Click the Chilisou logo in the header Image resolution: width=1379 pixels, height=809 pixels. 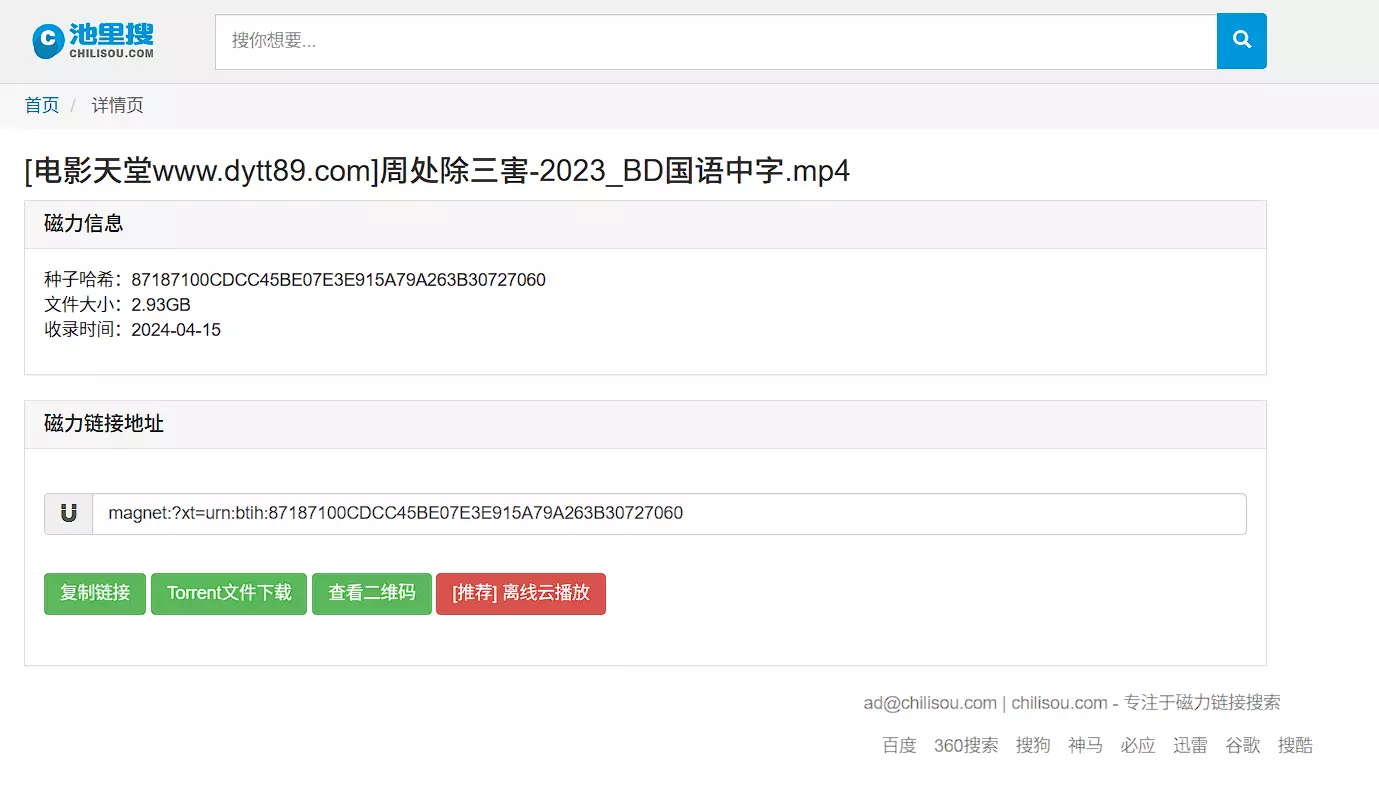pos(93,41)
